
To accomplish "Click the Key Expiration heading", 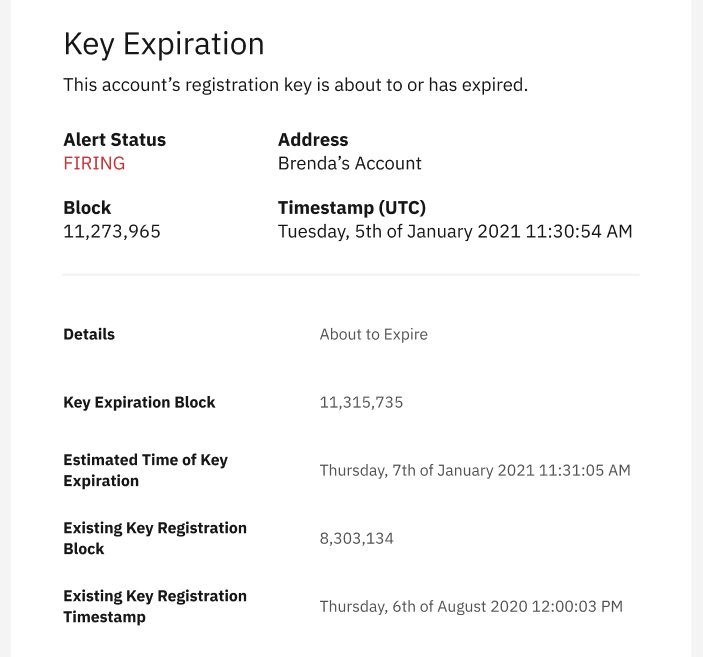I will pyautogui.click(x=164, y=45).
